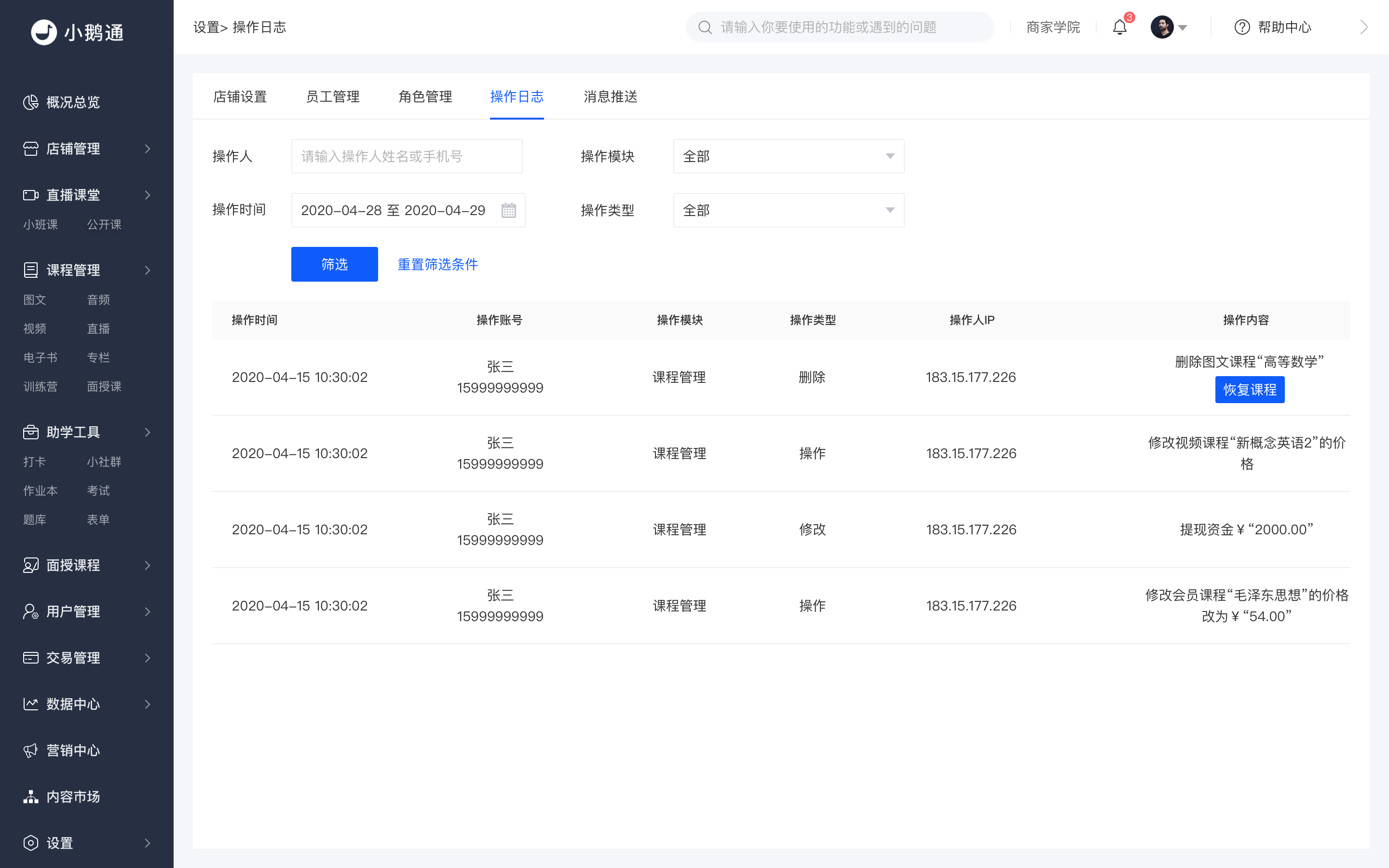Click the notification bell icon
1389x868 pixels.
(x=1119, y=27)
